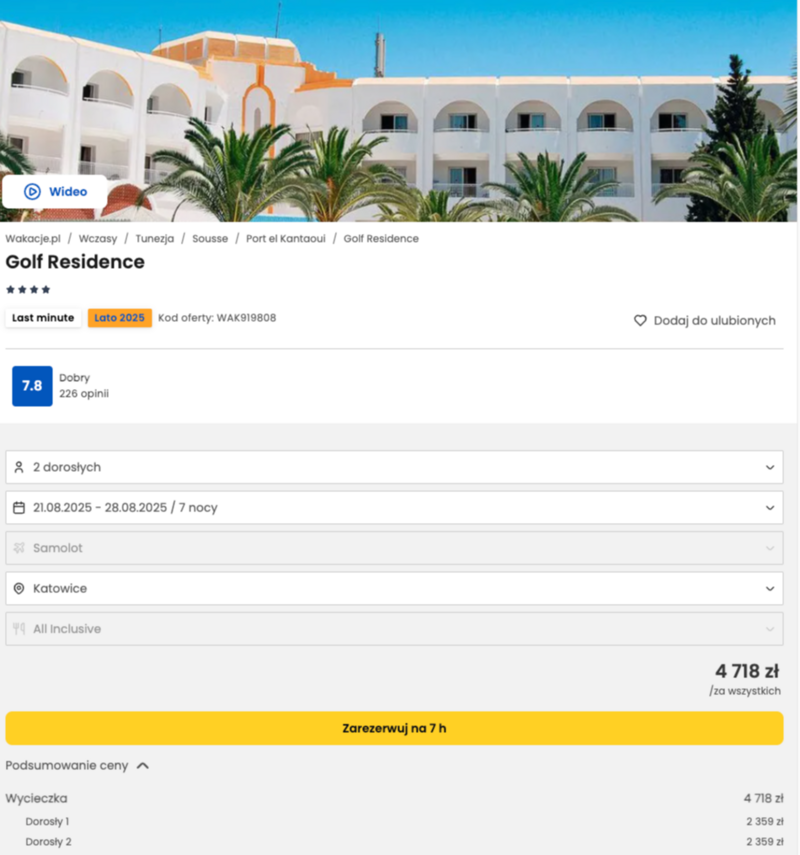Click the location pin icon beside Katowice
800x855 pixels.
19,588
